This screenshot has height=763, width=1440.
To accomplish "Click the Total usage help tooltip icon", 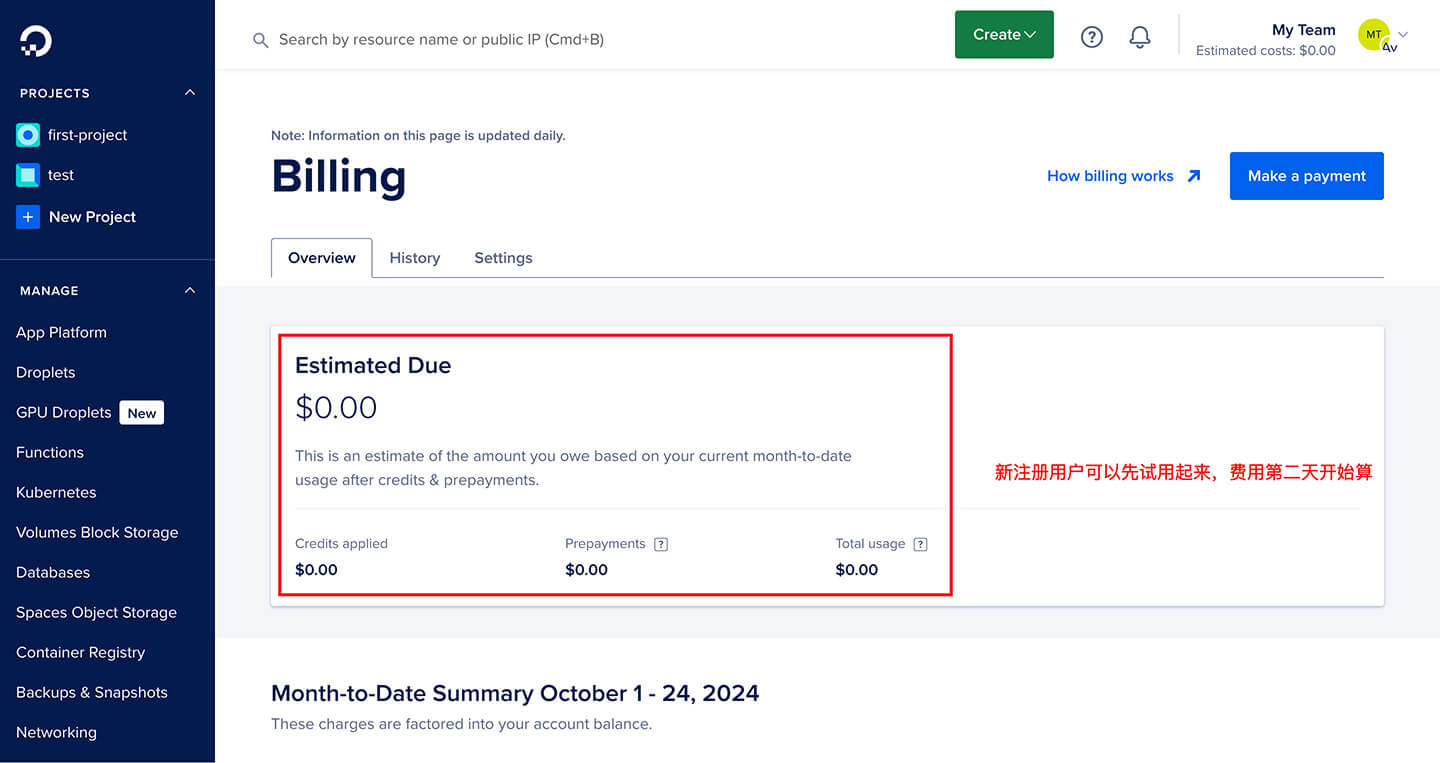I will [x=921, y=544].
